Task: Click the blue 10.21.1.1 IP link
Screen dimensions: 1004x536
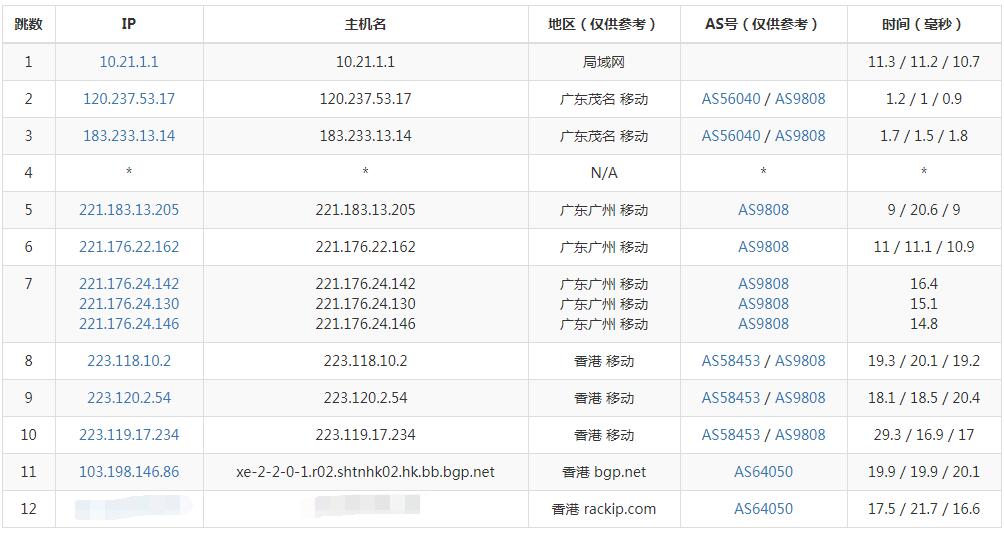Action: [129, 62]
